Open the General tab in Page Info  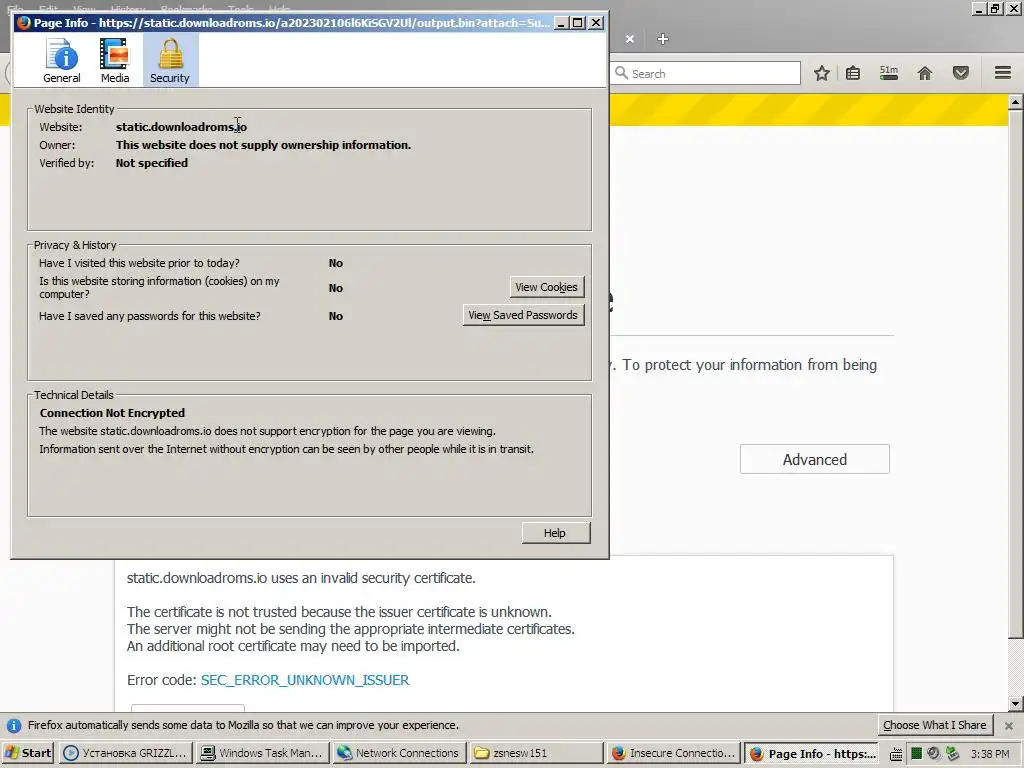[62, 60]
